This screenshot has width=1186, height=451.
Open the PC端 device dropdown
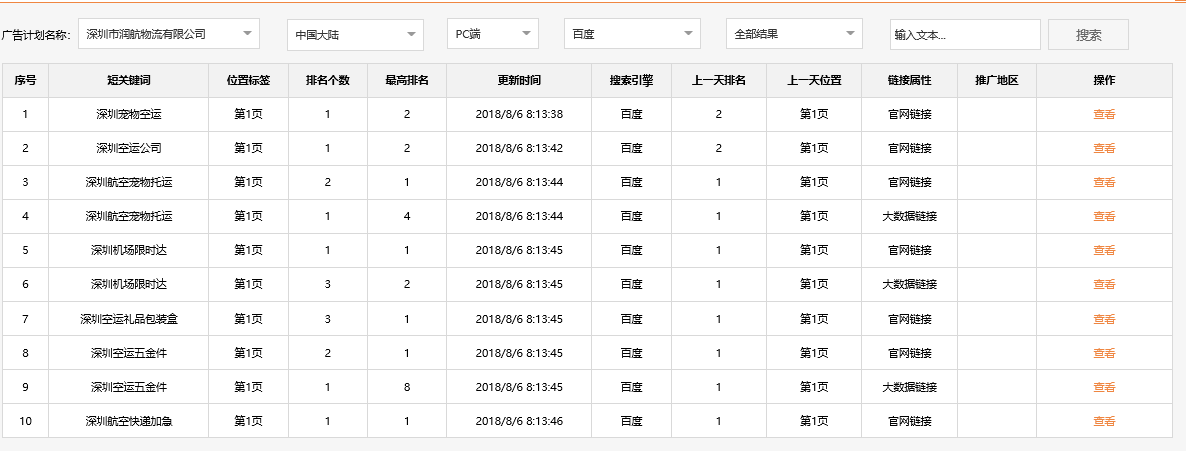492,34
